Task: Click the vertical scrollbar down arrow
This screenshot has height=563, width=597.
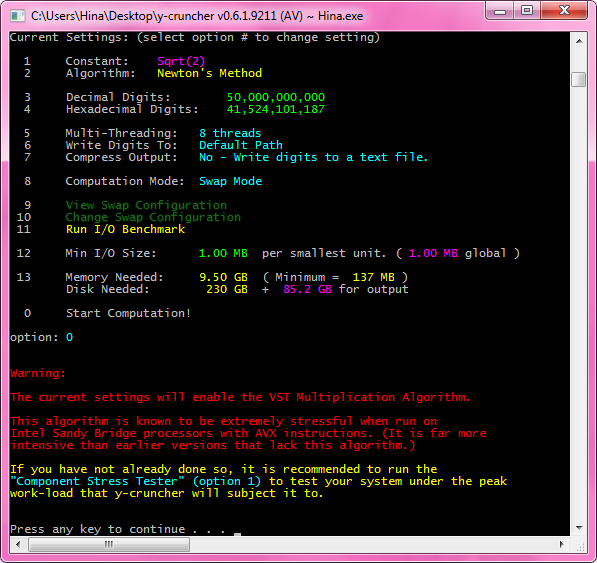Action: pos(579,528)
